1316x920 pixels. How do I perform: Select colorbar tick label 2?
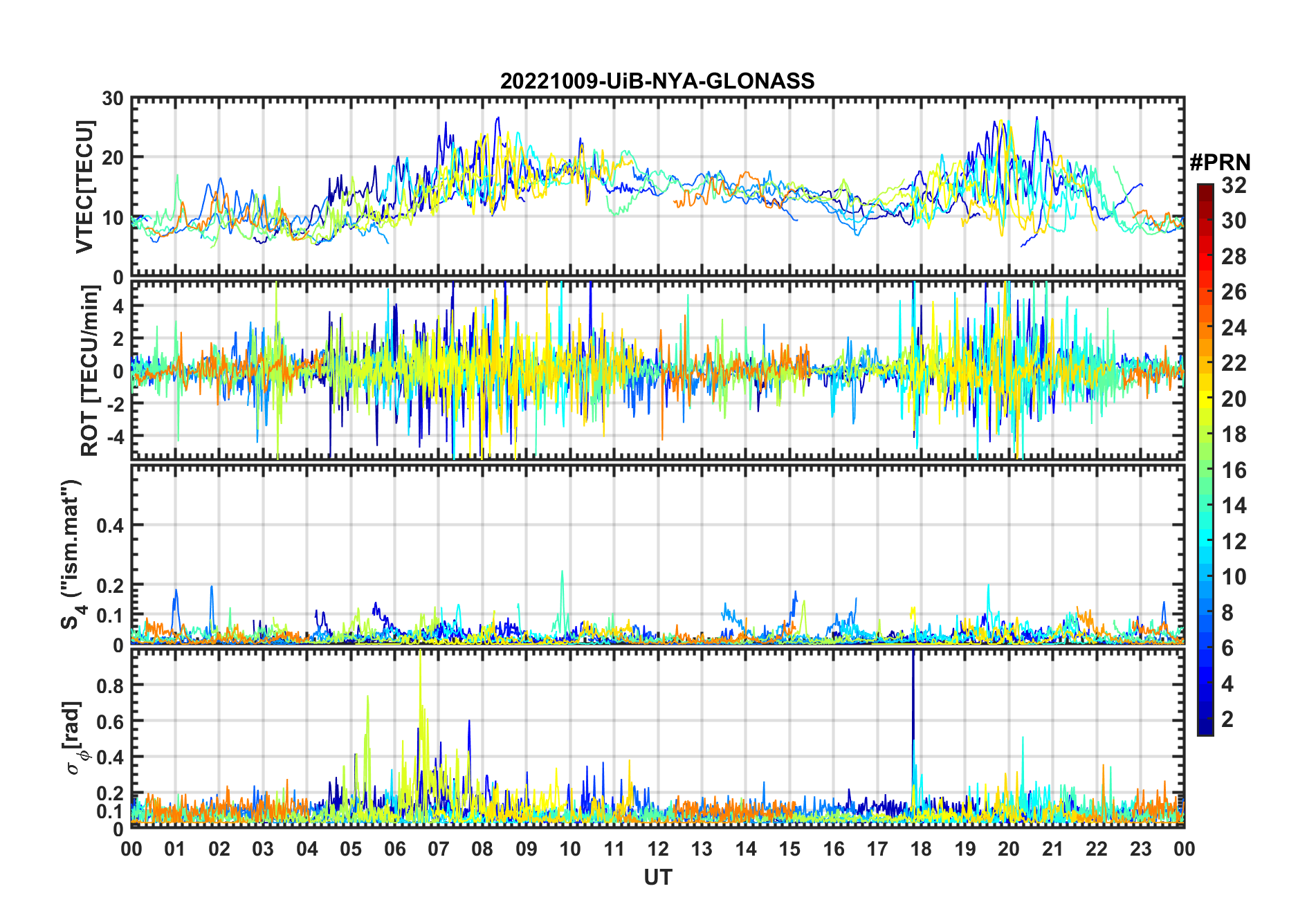(x=1227, y=719)
